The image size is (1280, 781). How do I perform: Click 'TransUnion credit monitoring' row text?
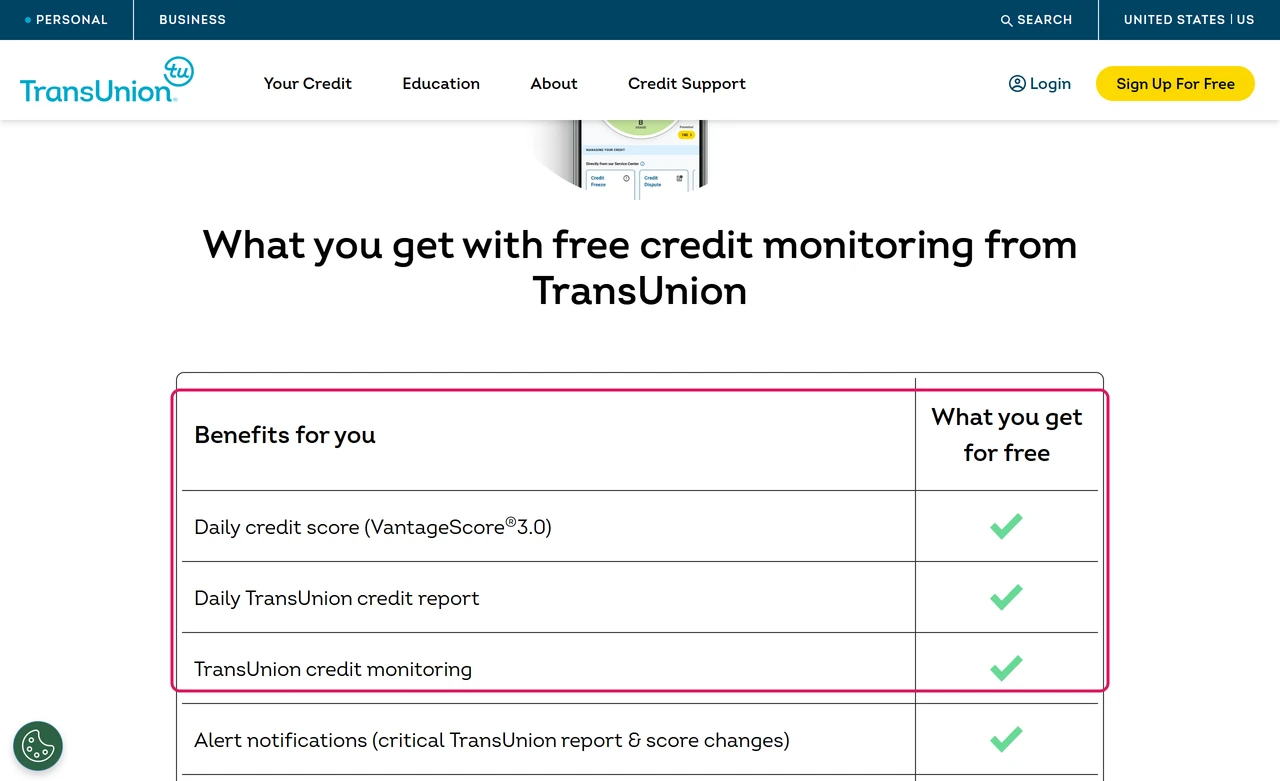pyautogui.click(x=333, y=669)
